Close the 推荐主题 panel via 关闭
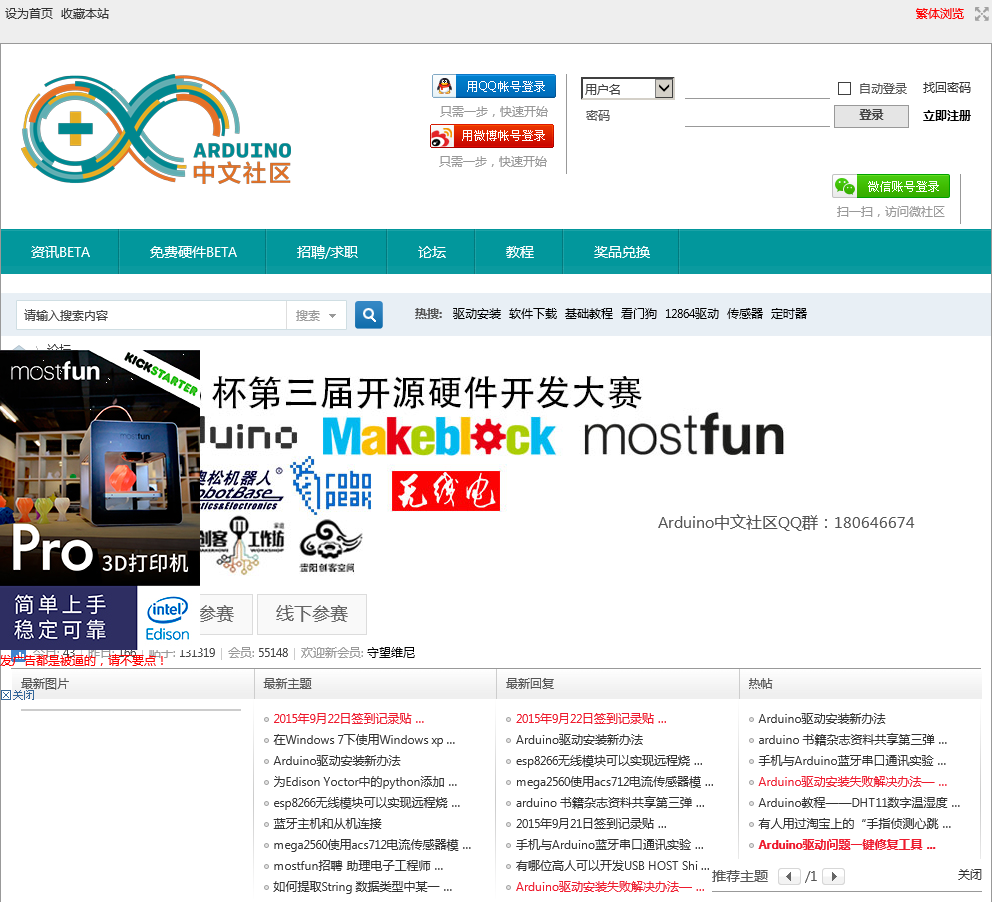The image size is (992, 902). pyautogui.click(x=969, y=875)
